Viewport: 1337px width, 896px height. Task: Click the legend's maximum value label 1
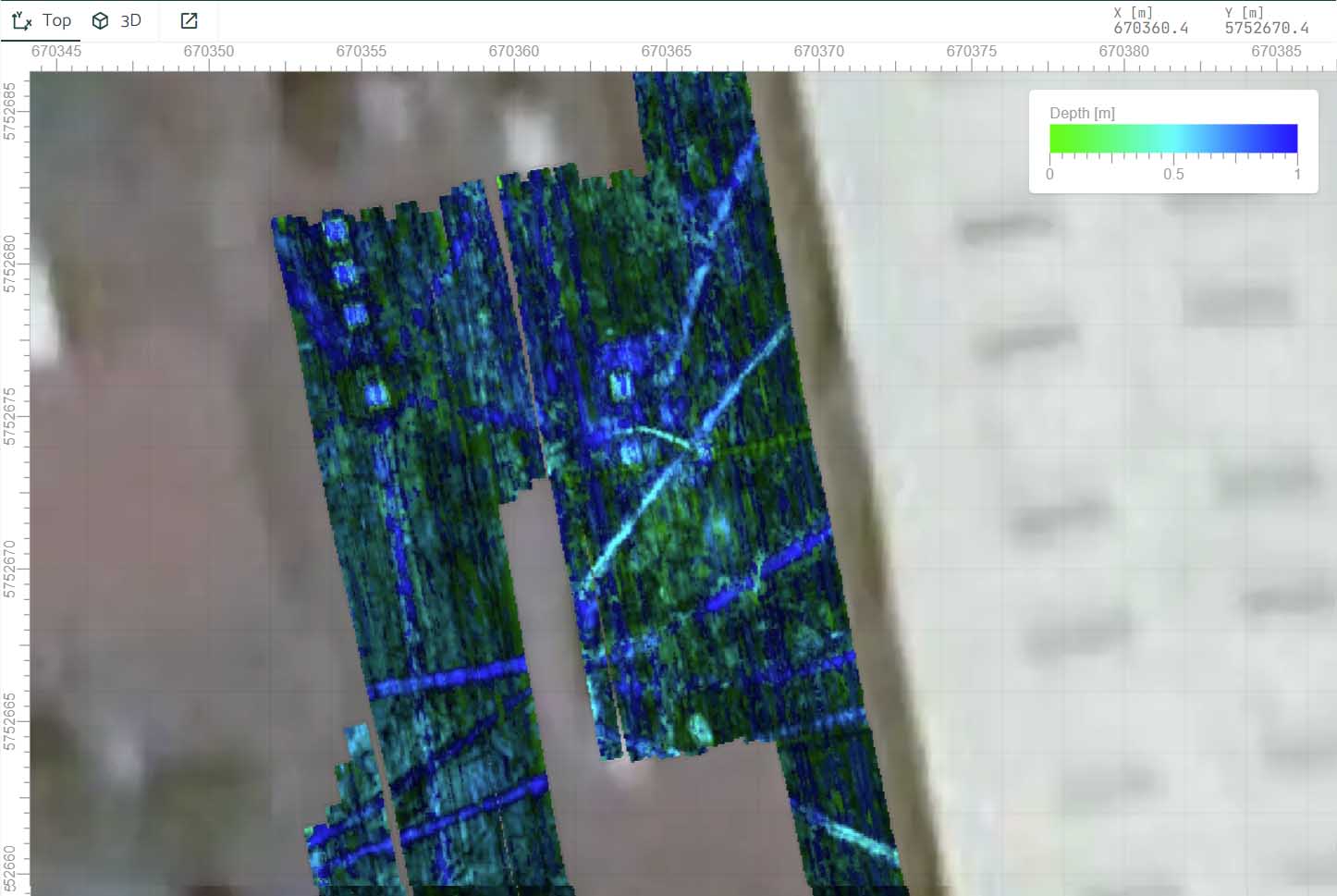click(x=1297, y=174)
